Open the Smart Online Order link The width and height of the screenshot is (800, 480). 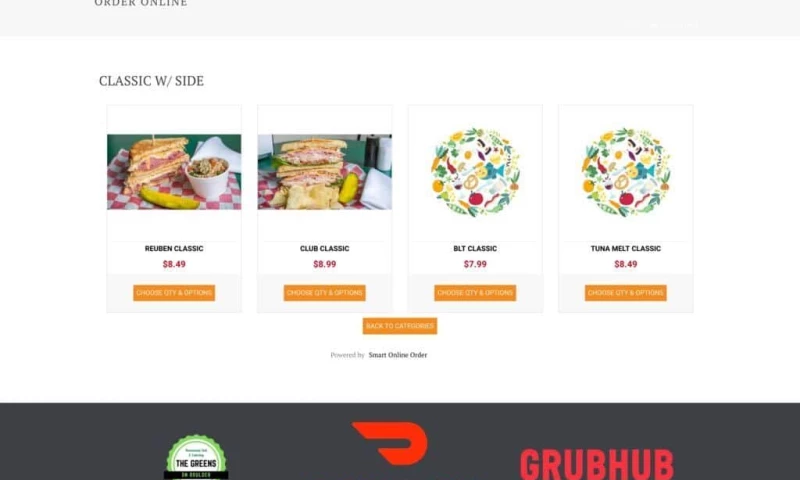398,355
